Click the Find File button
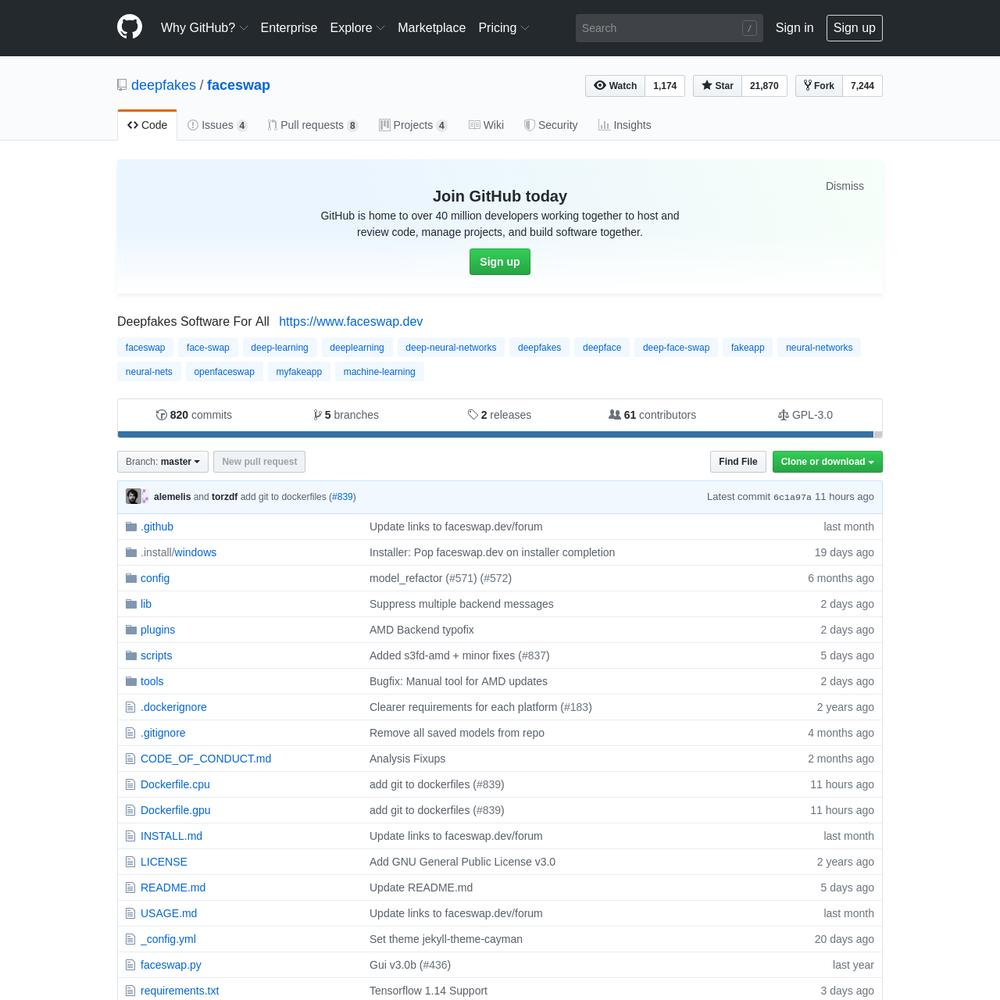Screen dimensions: 1000x1000 [738, 462]
